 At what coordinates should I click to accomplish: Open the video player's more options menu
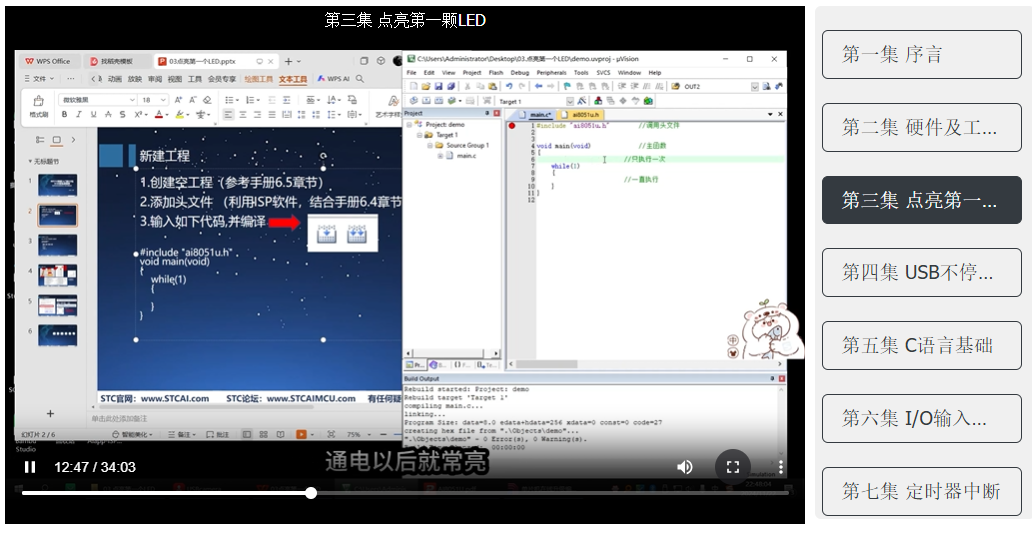(781, 467)
